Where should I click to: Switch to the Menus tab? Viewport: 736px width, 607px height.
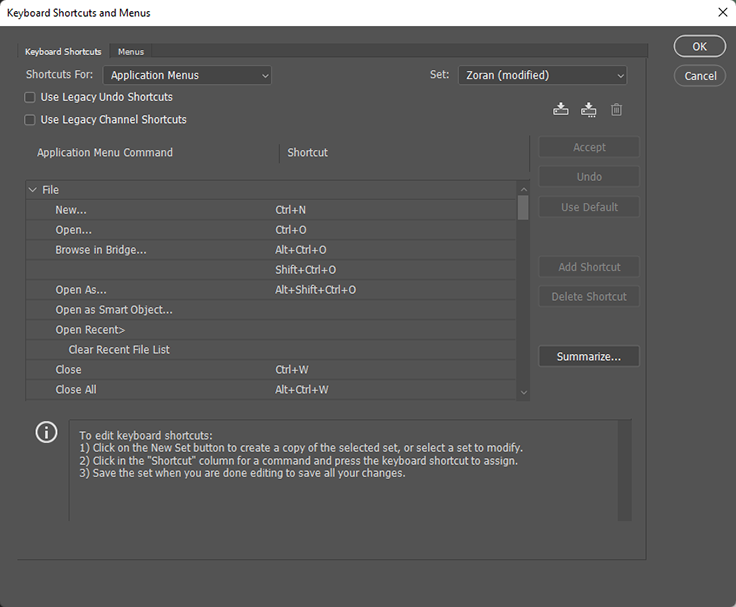130,51
